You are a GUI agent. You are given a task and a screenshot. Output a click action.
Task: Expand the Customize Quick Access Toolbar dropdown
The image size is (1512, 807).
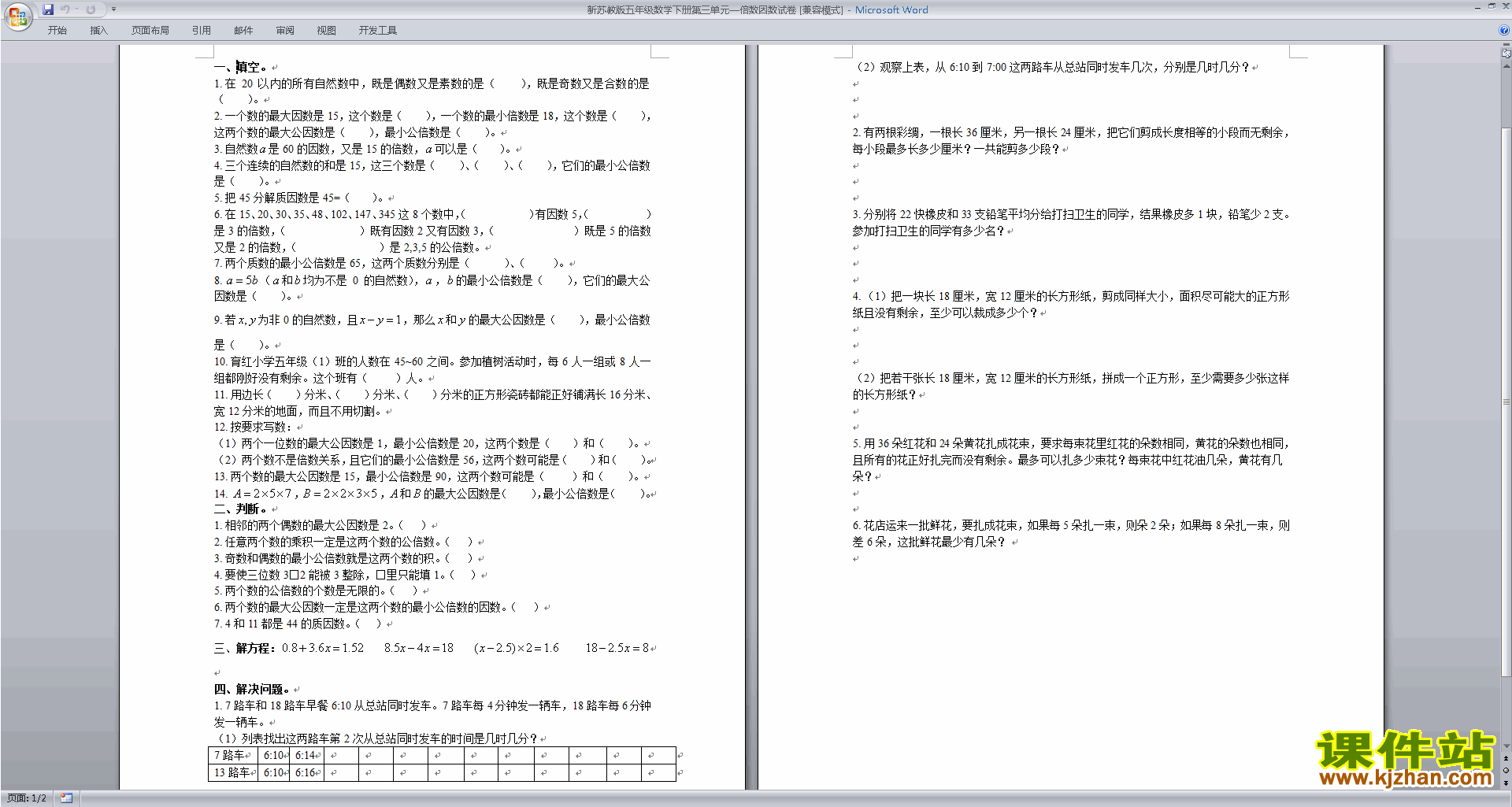pos(113,9)
